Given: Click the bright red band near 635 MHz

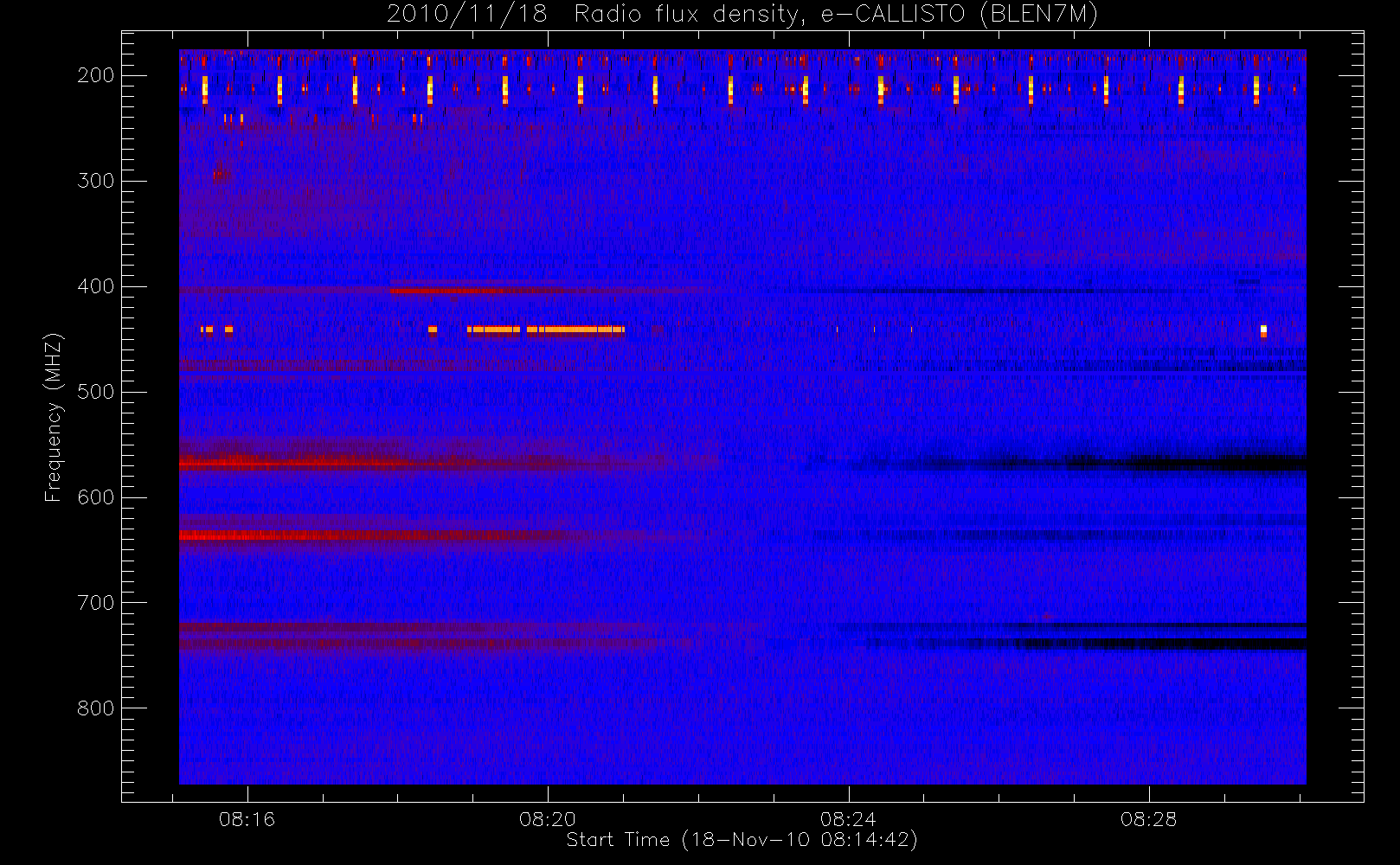Looking at the screenshot, I should pos(363,535).
